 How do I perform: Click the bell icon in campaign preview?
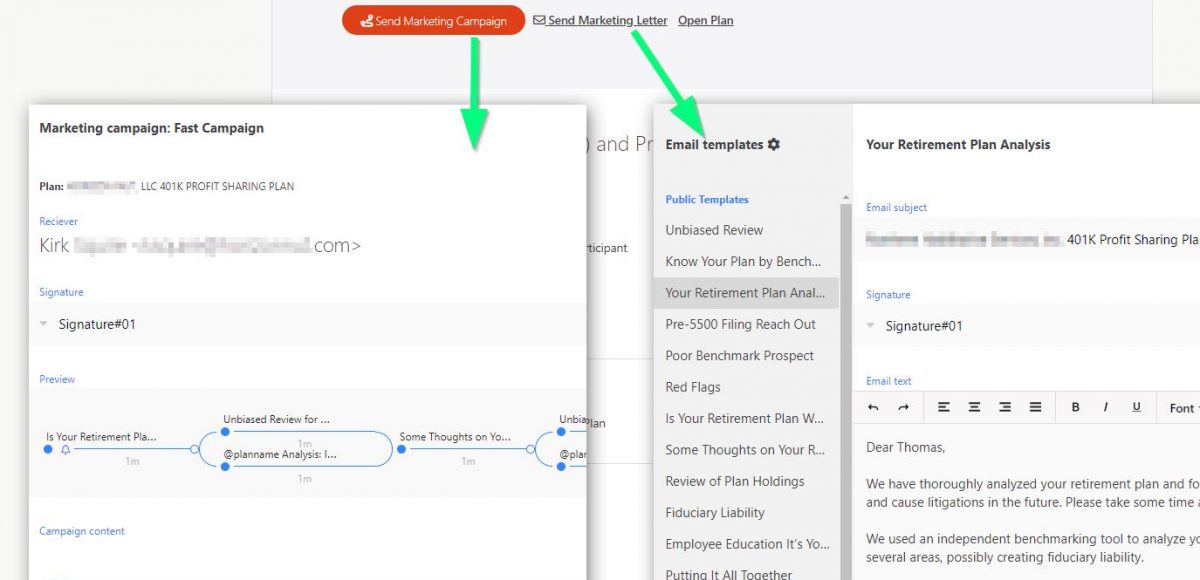coord(66,450)
